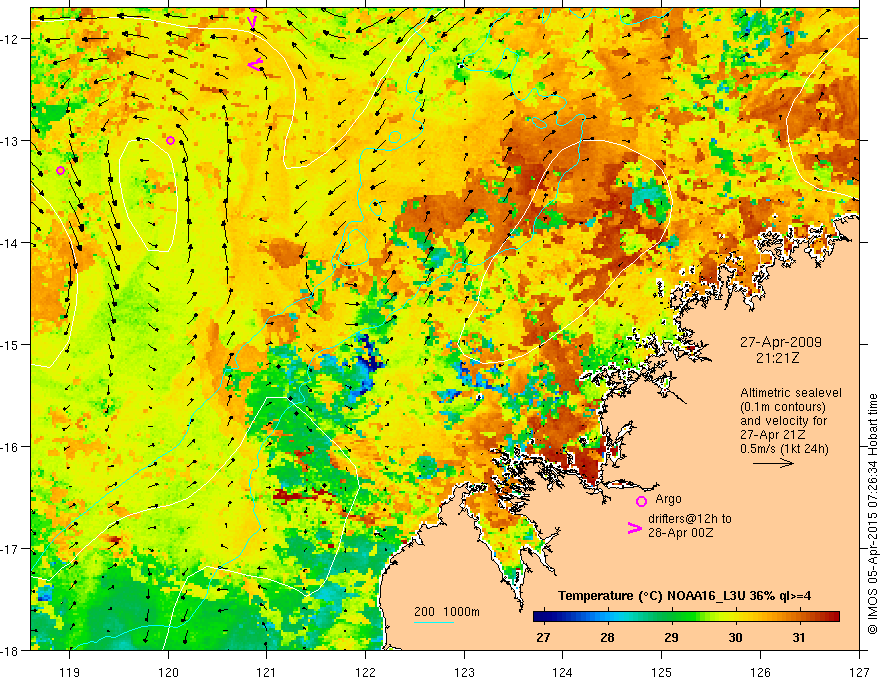Viewport: 880px width, 680px height.
Task: Click the longitude axis label '126'
Action: (760, 672)
